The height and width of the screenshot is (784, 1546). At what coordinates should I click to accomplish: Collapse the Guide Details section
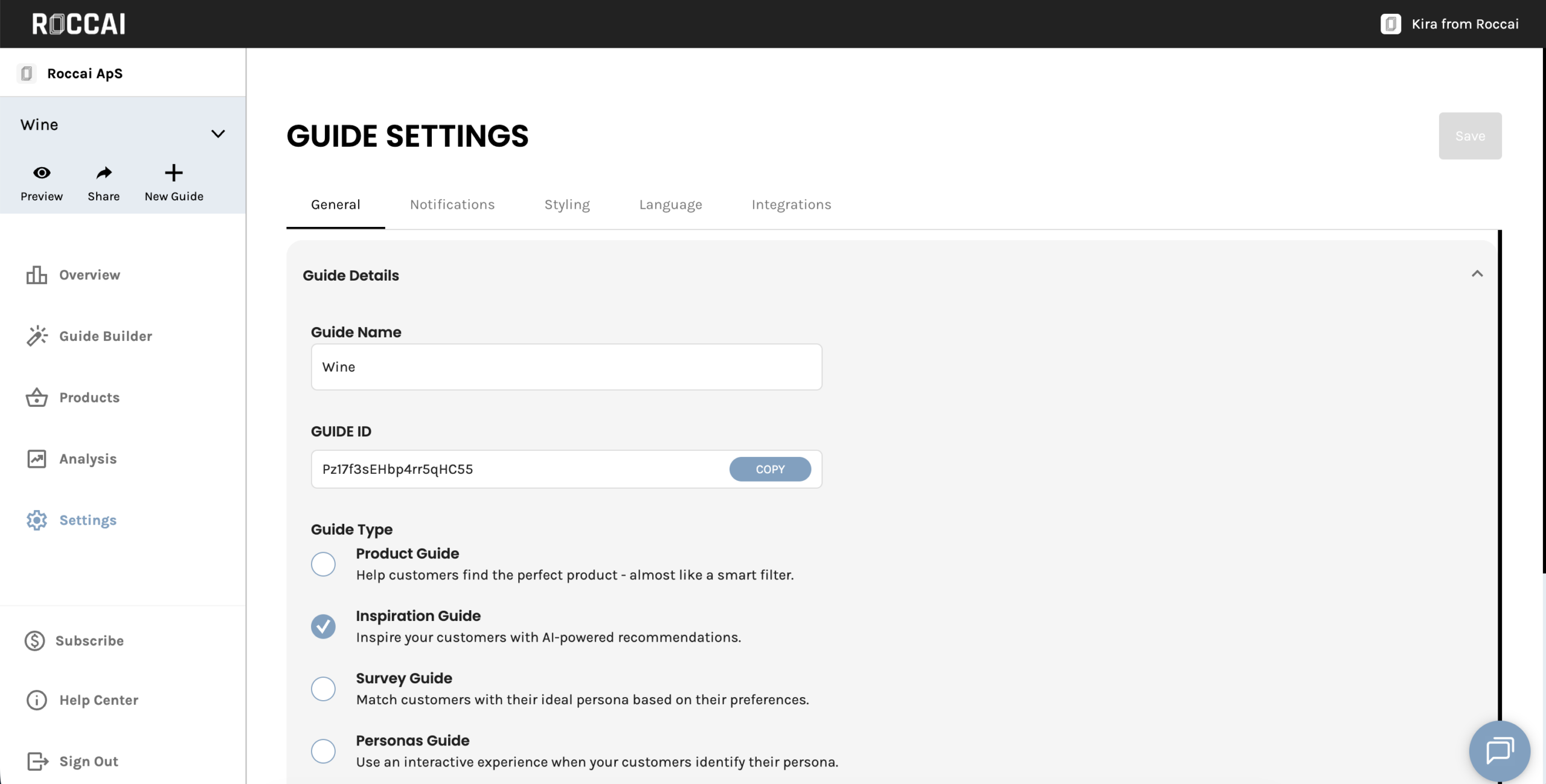coord(1477,274)
